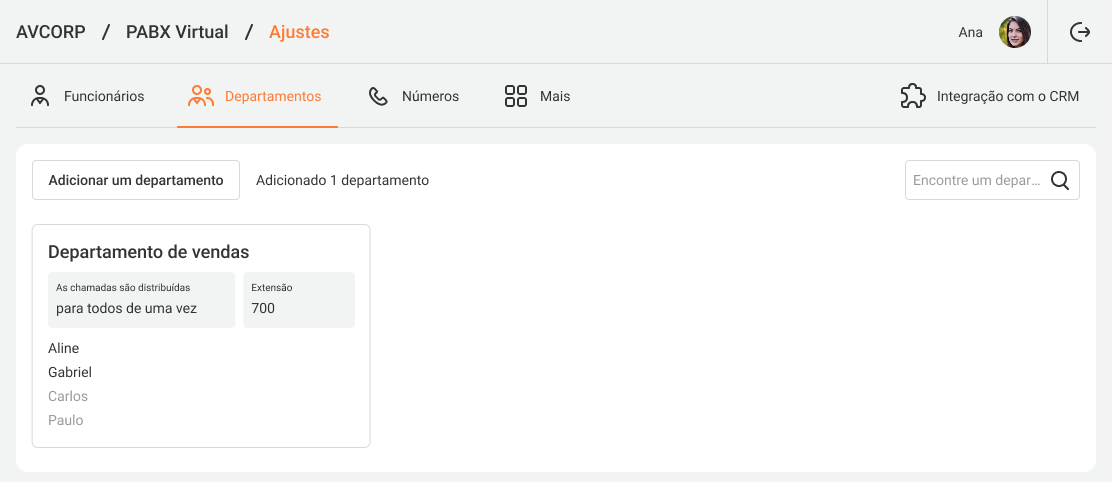This screenshot has height=482, width=1112.
Task: Select the Mais tab label
Action: click(x=555, y=97)
